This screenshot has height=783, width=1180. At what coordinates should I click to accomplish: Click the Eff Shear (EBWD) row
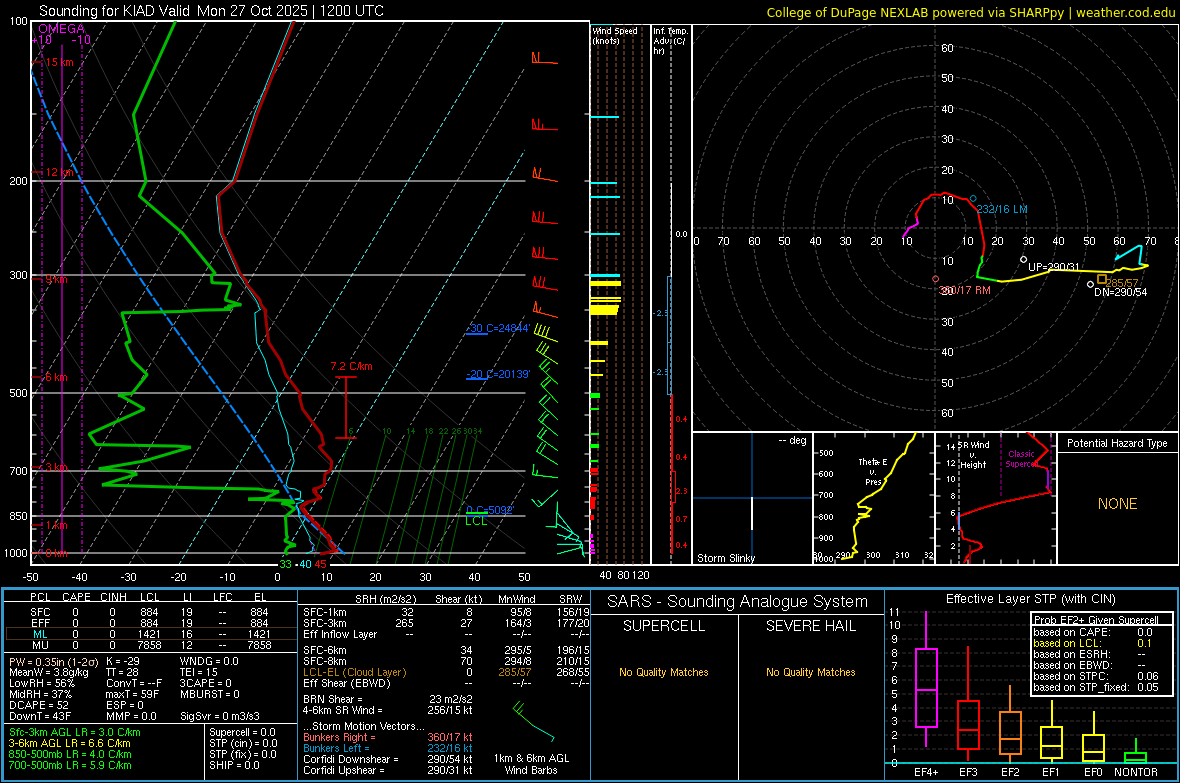click(x=446, y=684)
